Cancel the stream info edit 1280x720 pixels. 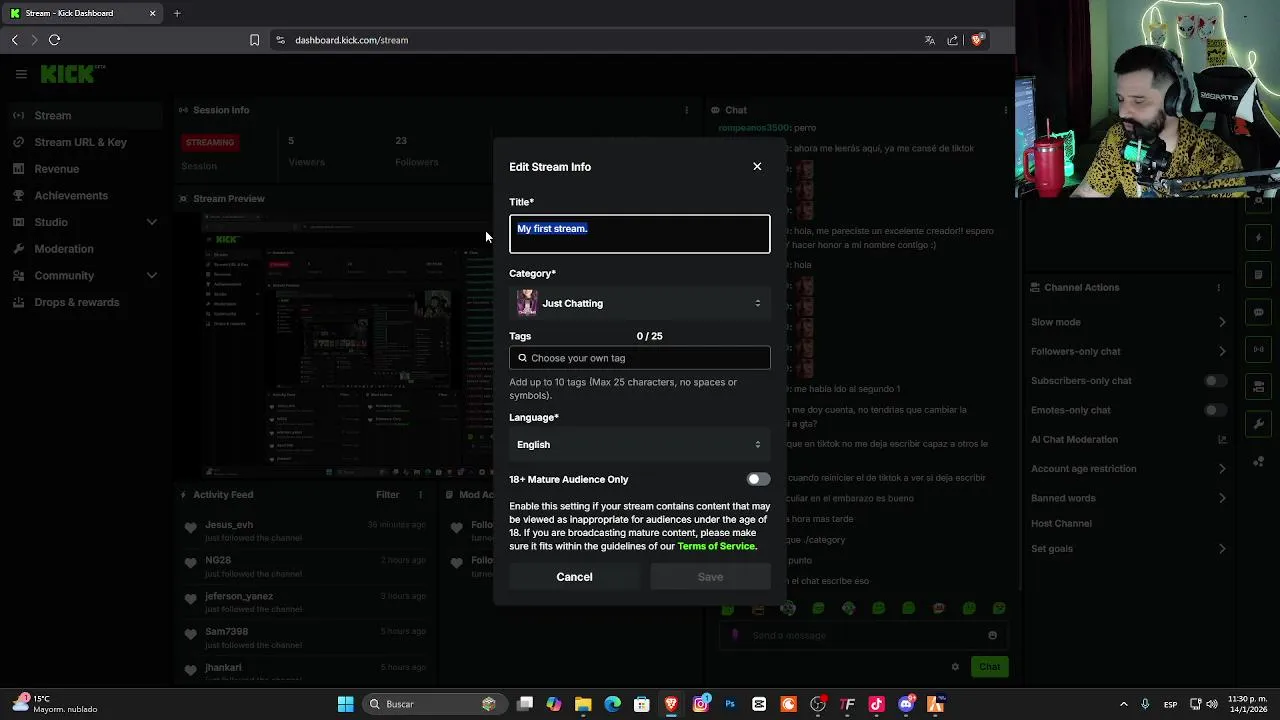[x=574, y=577]
